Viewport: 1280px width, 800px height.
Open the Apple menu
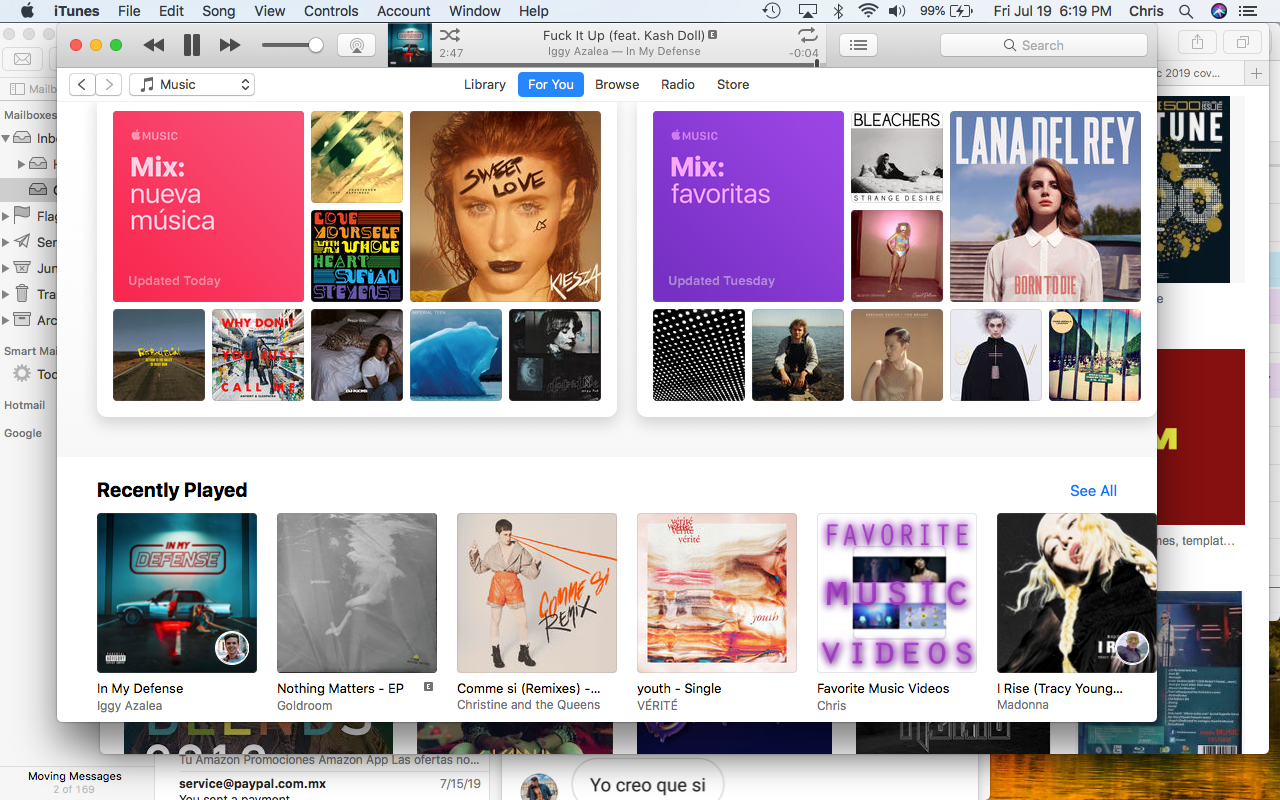point(27,11)
